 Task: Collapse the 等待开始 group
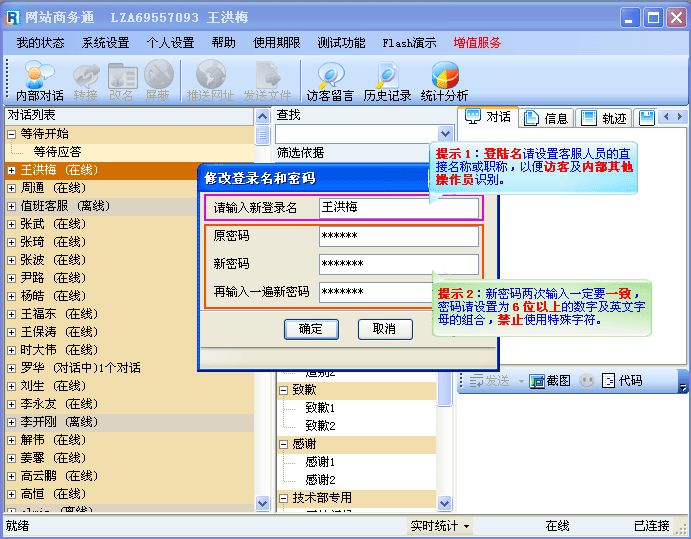pos(12,134)
